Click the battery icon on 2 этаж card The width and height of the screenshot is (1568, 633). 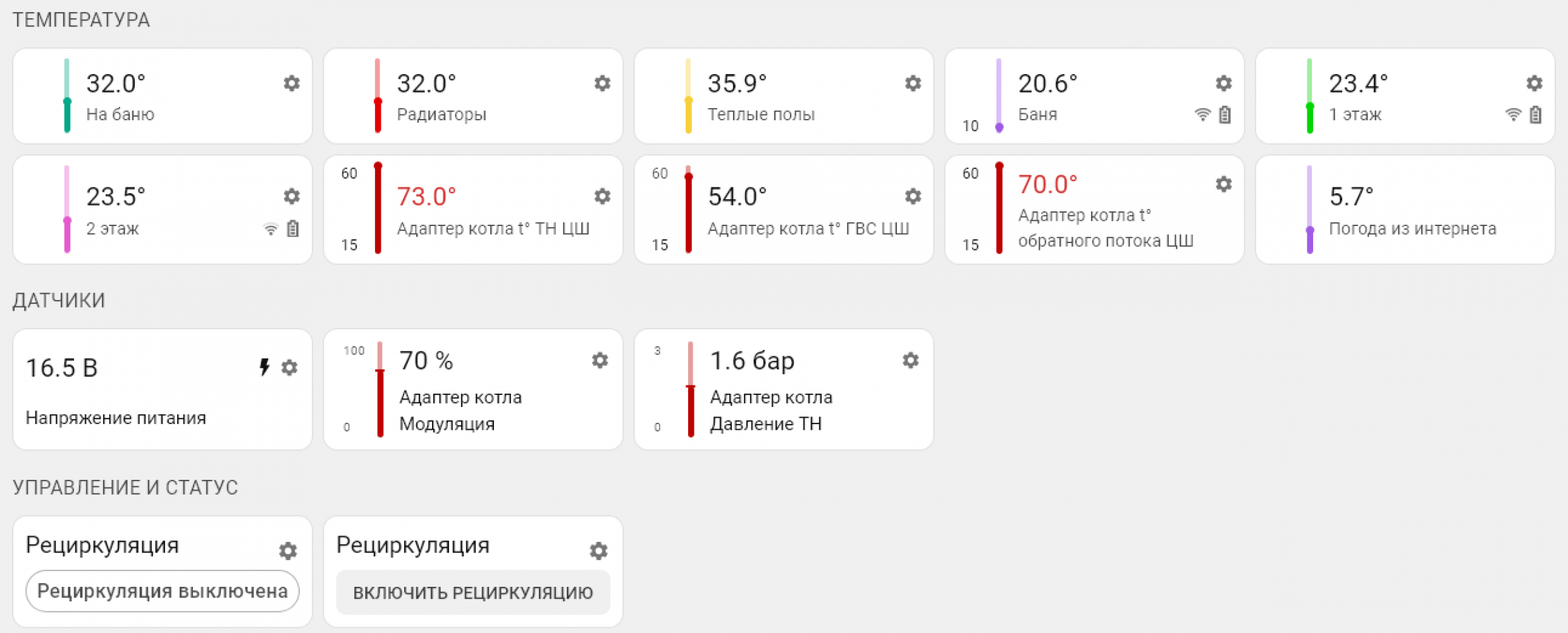(293, 229)
